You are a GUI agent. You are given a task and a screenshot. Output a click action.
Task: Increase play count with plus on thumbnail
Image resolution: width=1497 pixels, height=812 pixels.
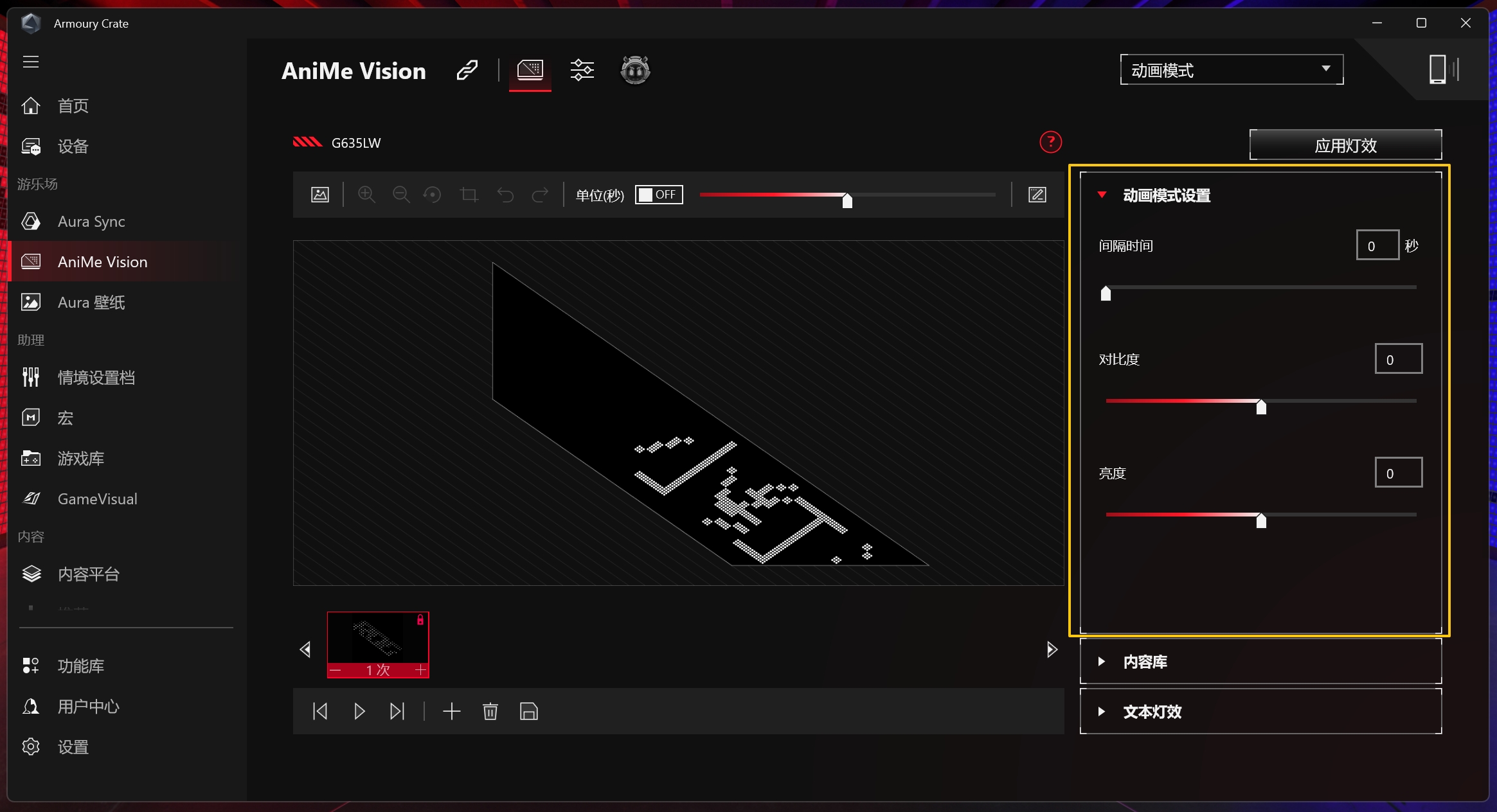[420, 670]
